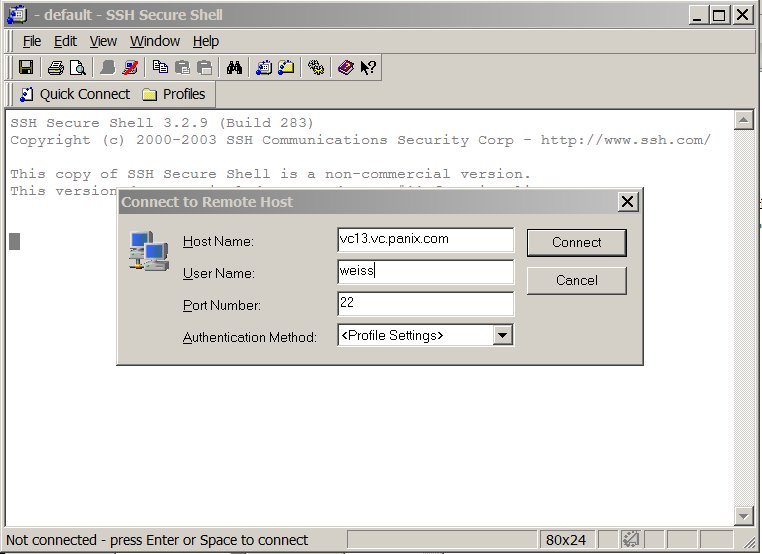Click the Connect button in the dialog

pos(577,242)
